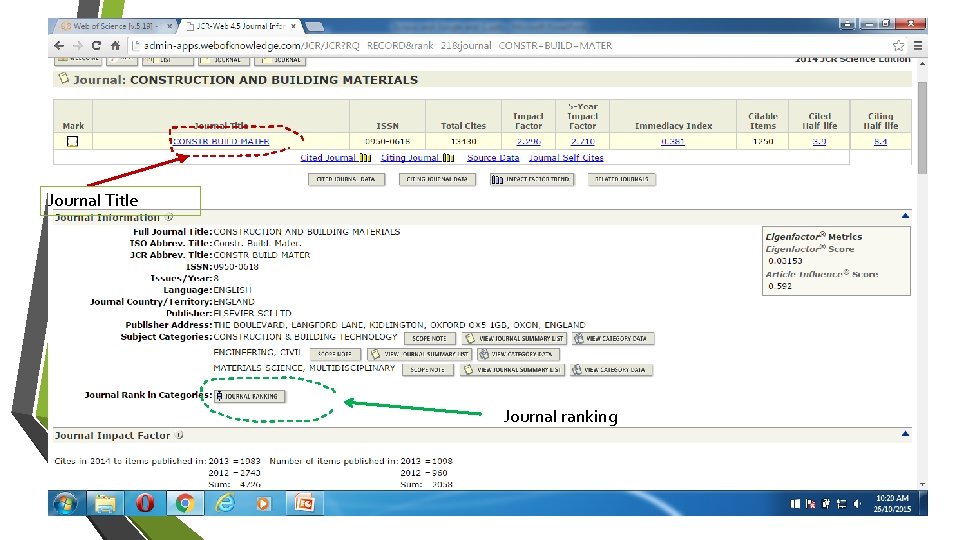
Task: Click the Impact Factor value link
Action: (x=528, y=141)
